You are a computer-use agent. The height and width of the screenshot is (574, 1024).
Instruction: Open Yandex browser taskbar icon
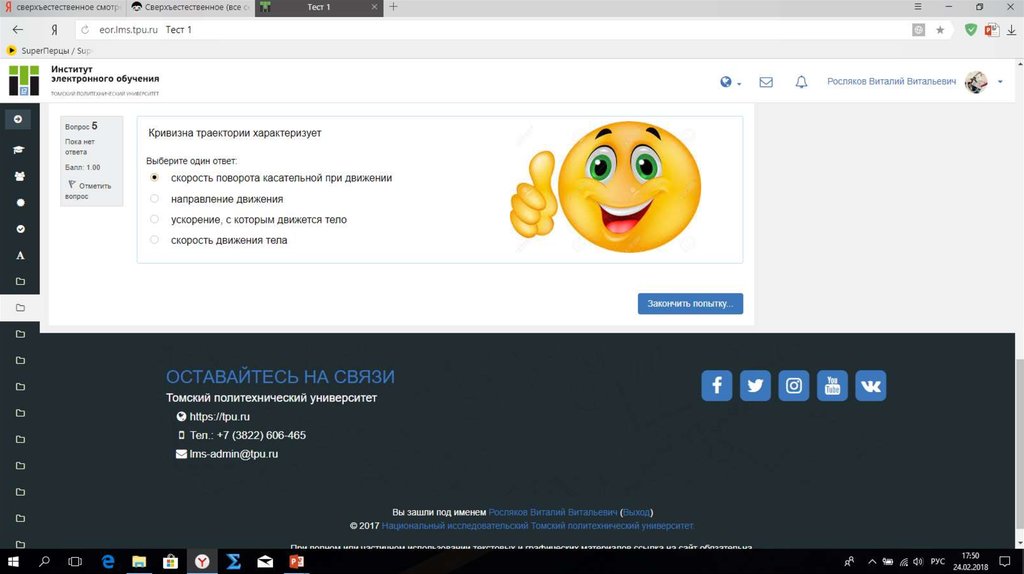click(x=202, y=562)
